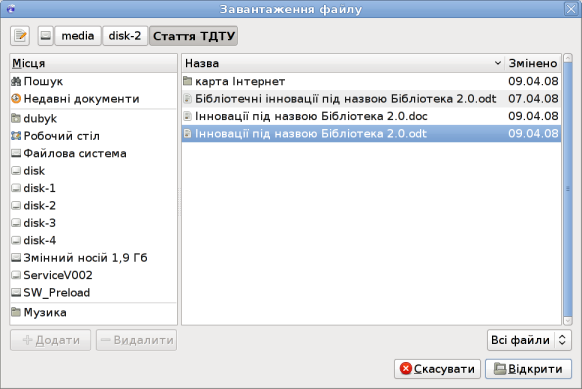This screenshot has height=389, width=582.
Task: Go to disk-2 path segment
Action: click(x=125, y=36)
